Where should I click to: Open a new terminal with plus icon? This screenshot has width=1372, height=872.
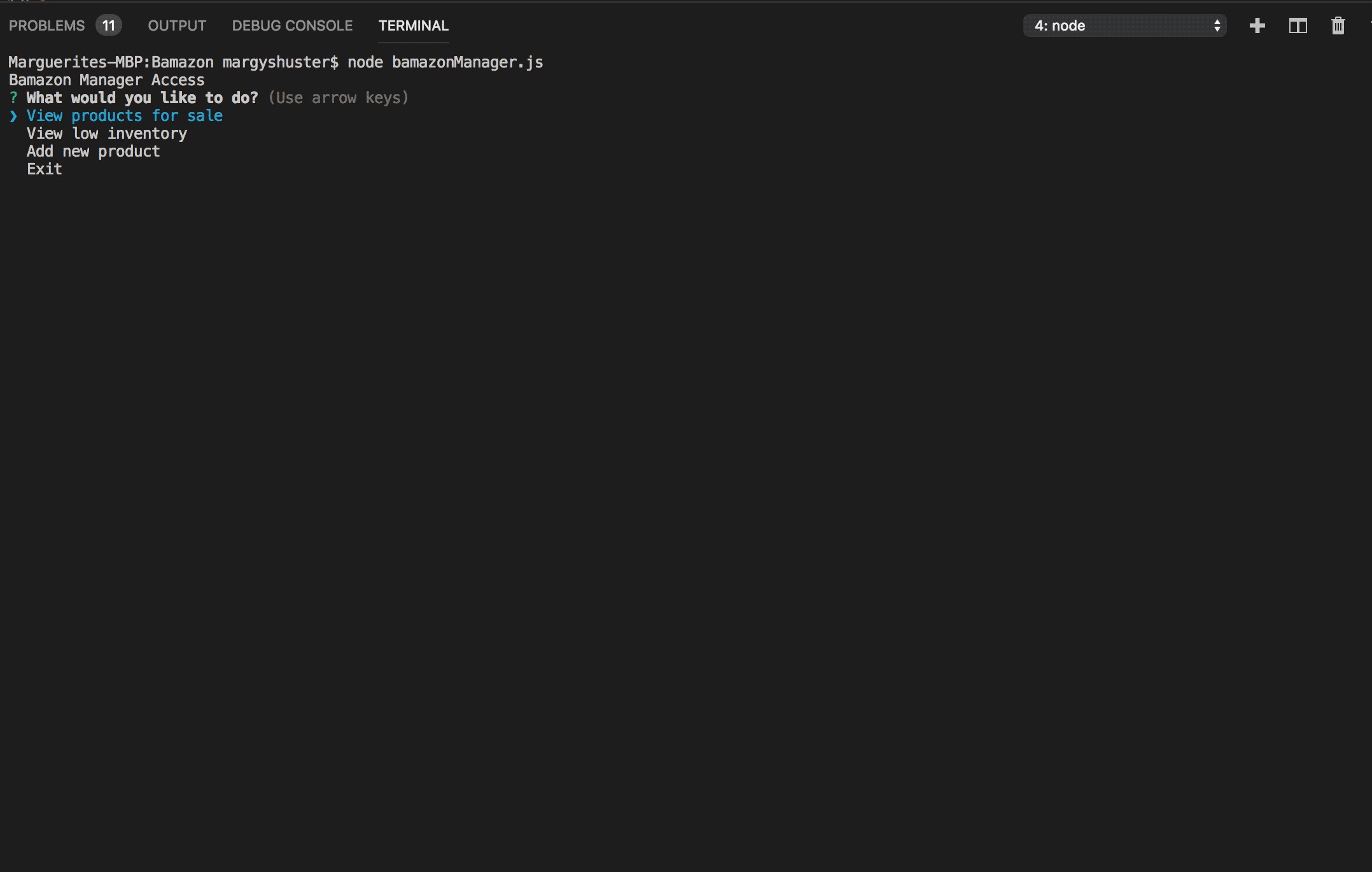(x=1257, y=25)
